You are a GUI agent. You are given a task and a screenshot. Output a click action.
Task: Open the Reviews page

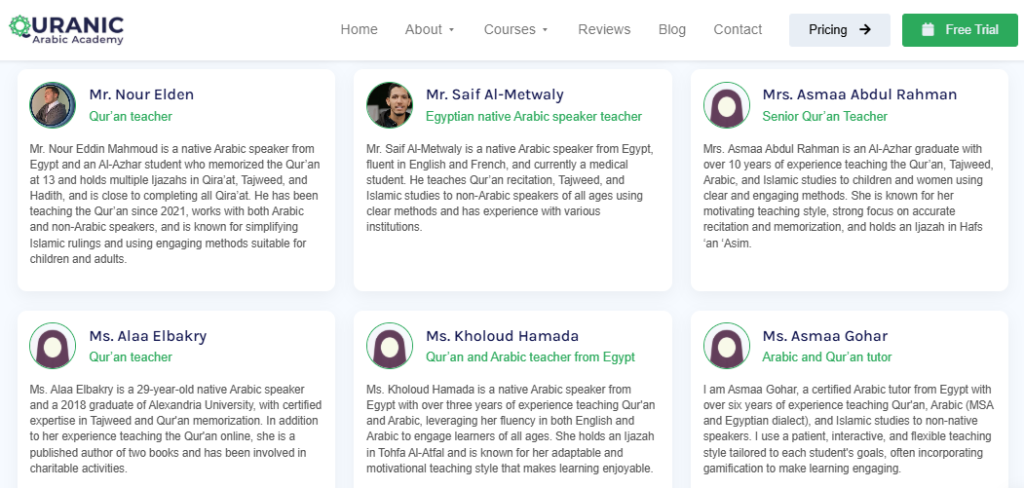604,29
